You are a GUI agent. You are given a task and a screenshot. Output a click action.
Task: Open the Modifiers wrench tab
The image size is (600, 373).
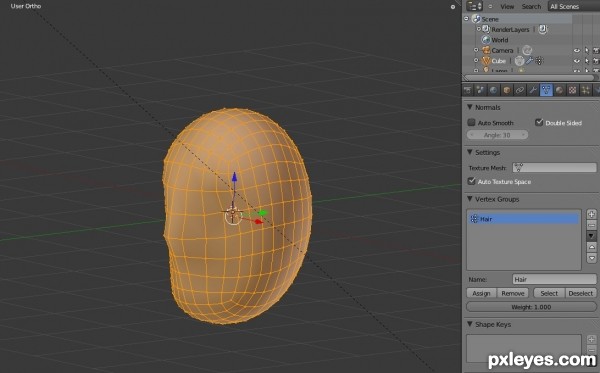click(x=533, y=90)
